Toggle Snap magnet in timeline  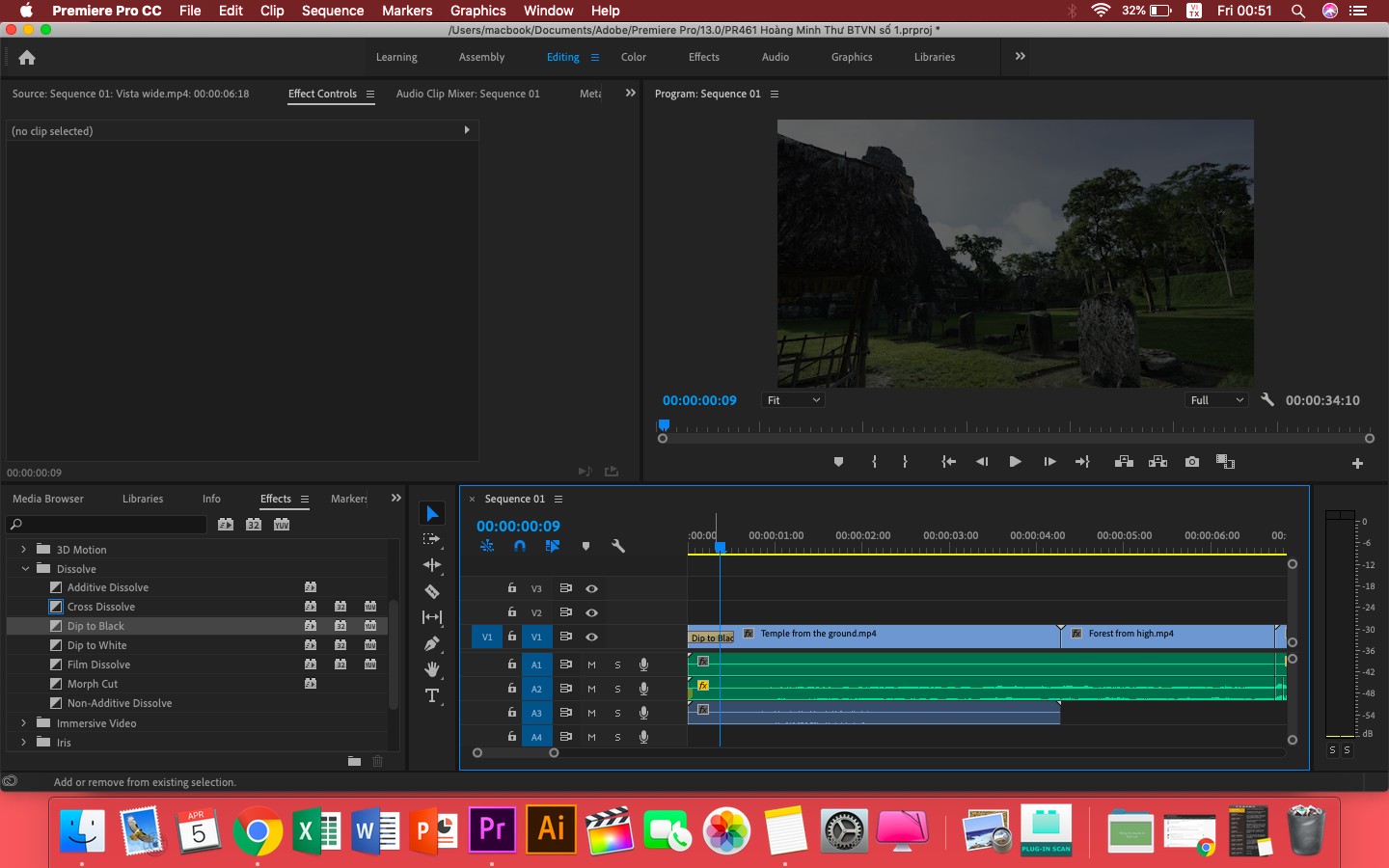point(520,546)
